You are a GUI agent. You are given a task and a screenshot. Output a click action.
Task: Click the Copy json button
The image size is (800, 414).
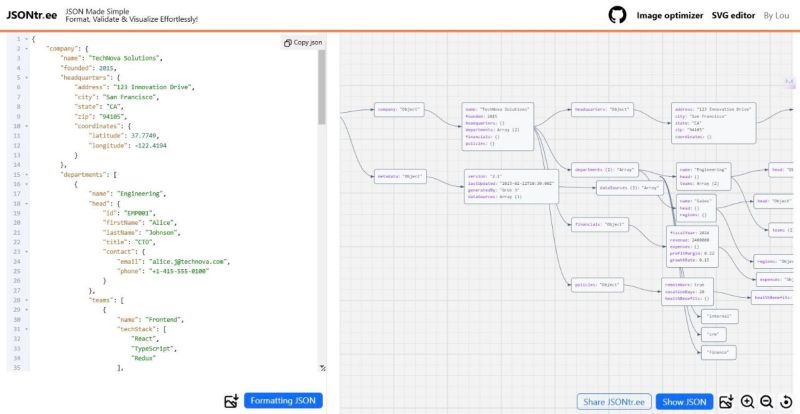[x=303, y=42]
